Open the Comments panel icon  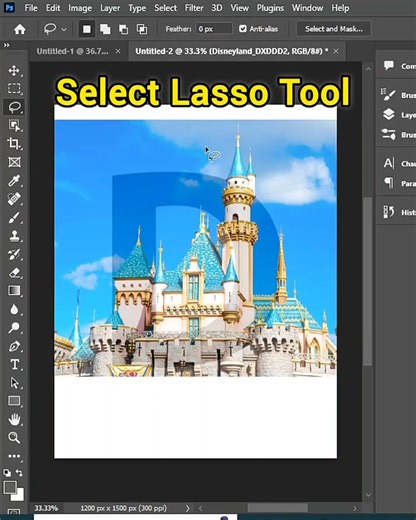(x=389, y=65)
